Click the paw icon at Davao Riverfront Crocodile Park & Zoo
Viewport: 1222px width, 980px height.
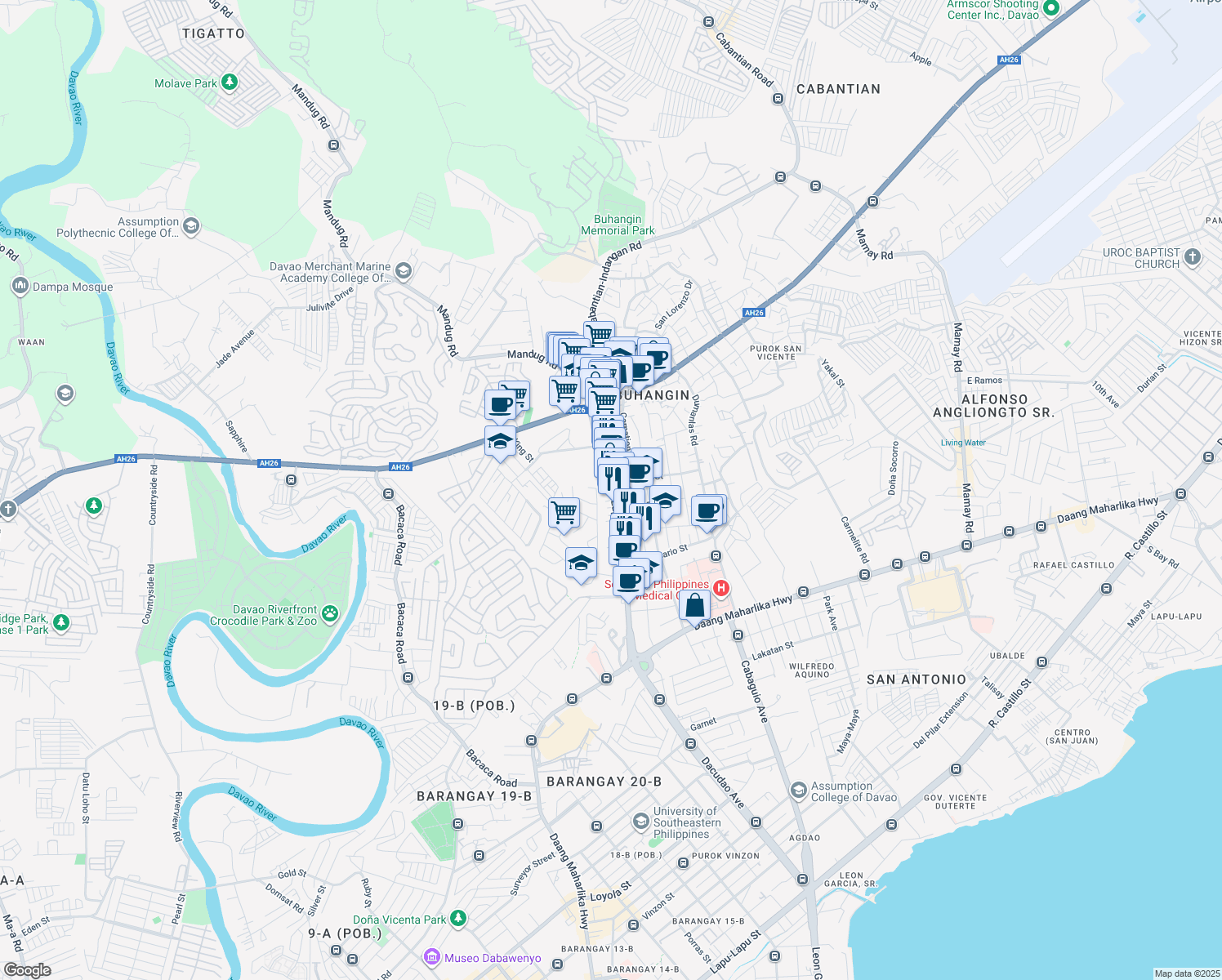point(328,614)
